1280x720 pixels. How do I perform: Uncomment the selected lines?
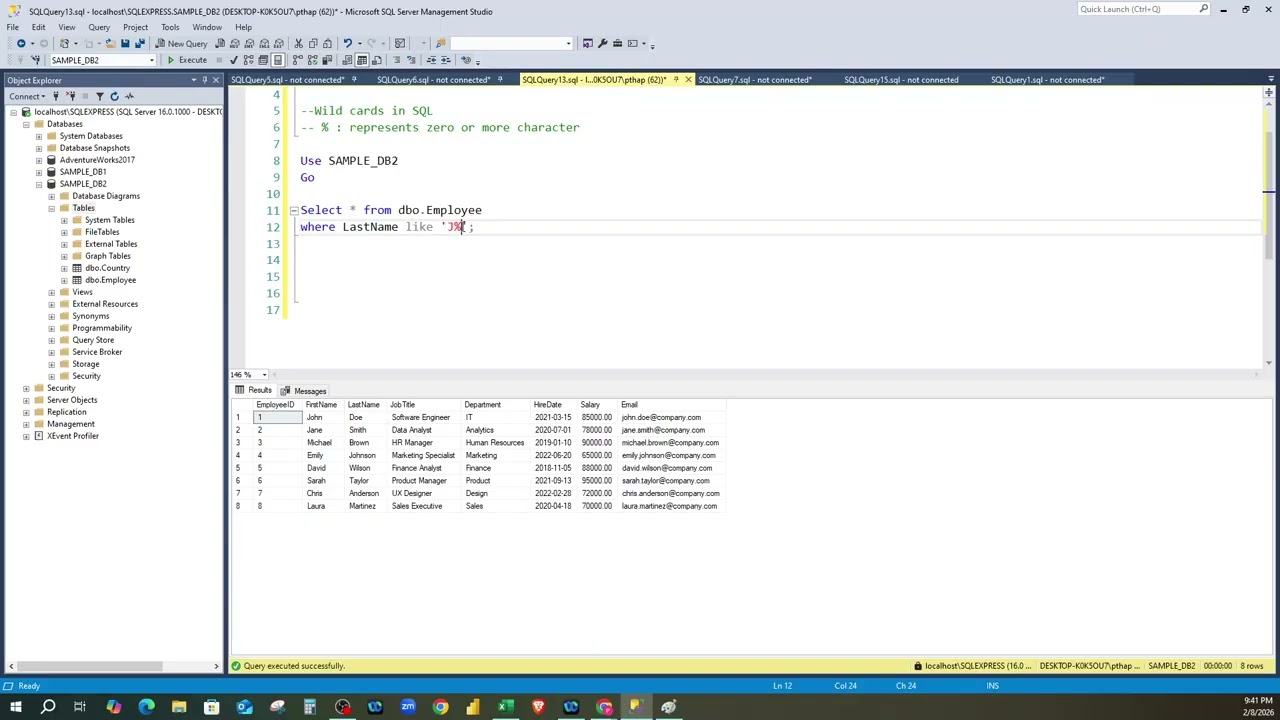[411, 60]
